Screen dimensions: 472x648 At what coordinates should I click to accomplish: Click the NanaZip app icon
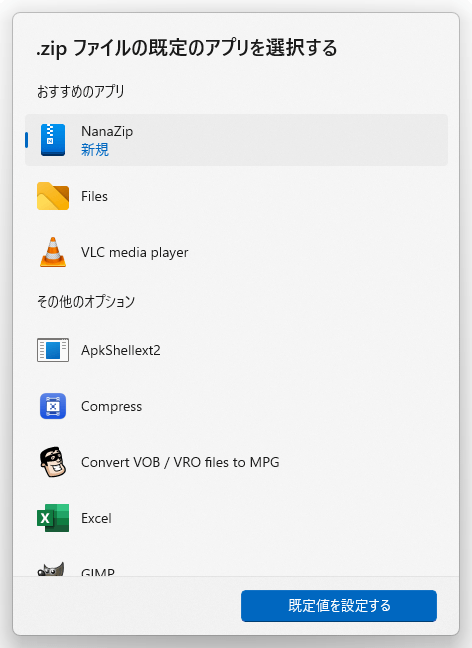(53, 140)
